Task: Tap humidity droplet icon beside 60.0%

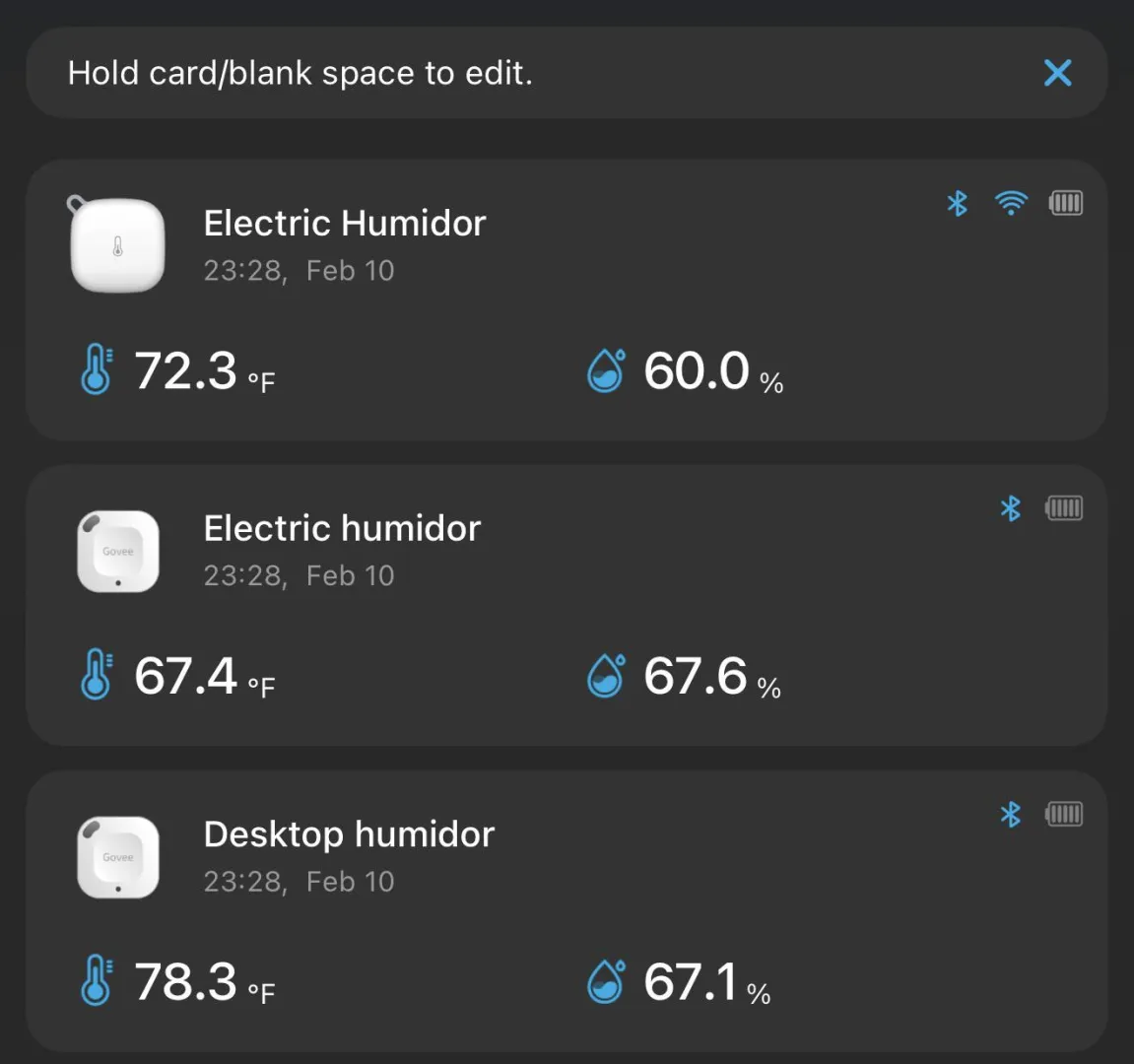Action: coord(606,370)
